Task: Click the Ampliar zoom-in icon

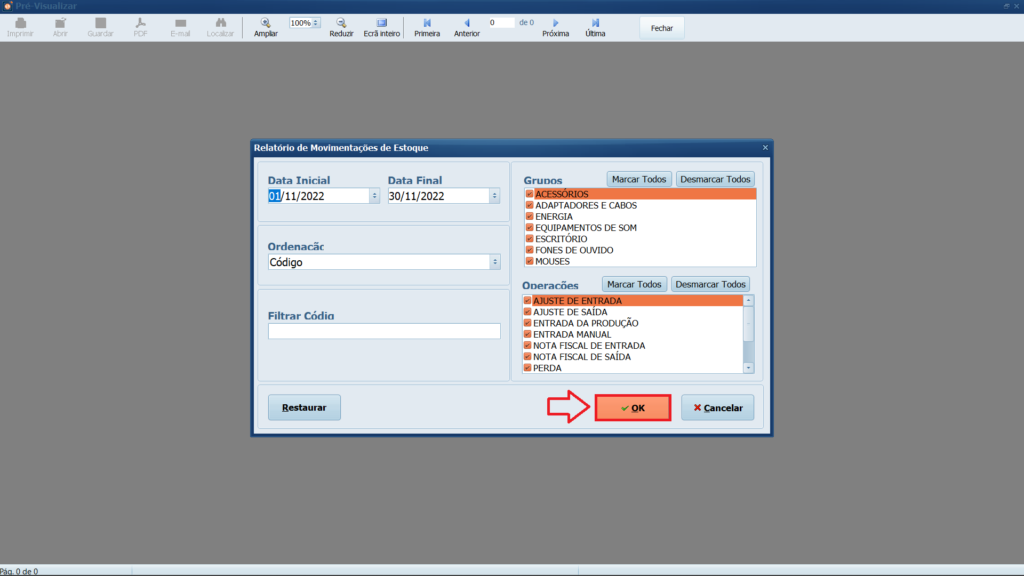Action: tap(266, 22)
